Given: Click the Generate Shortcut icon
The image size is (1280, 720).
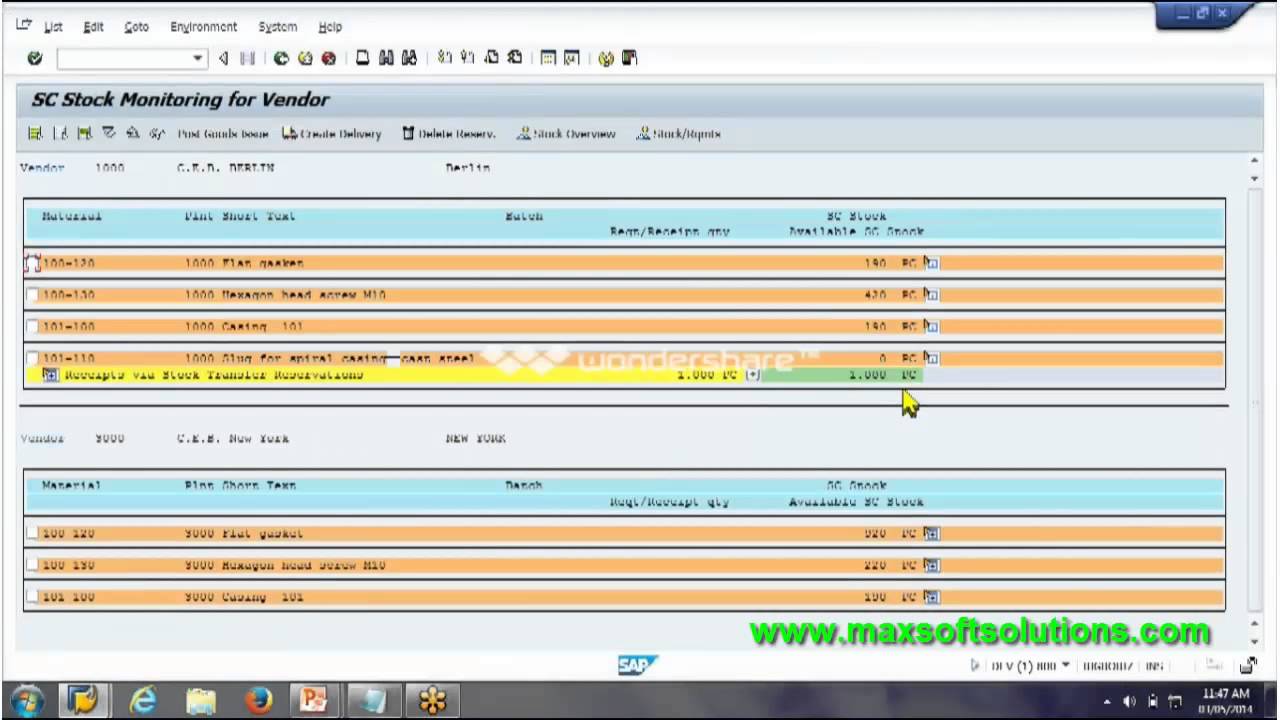Looking at the screenshot, I should coord(571,59).
